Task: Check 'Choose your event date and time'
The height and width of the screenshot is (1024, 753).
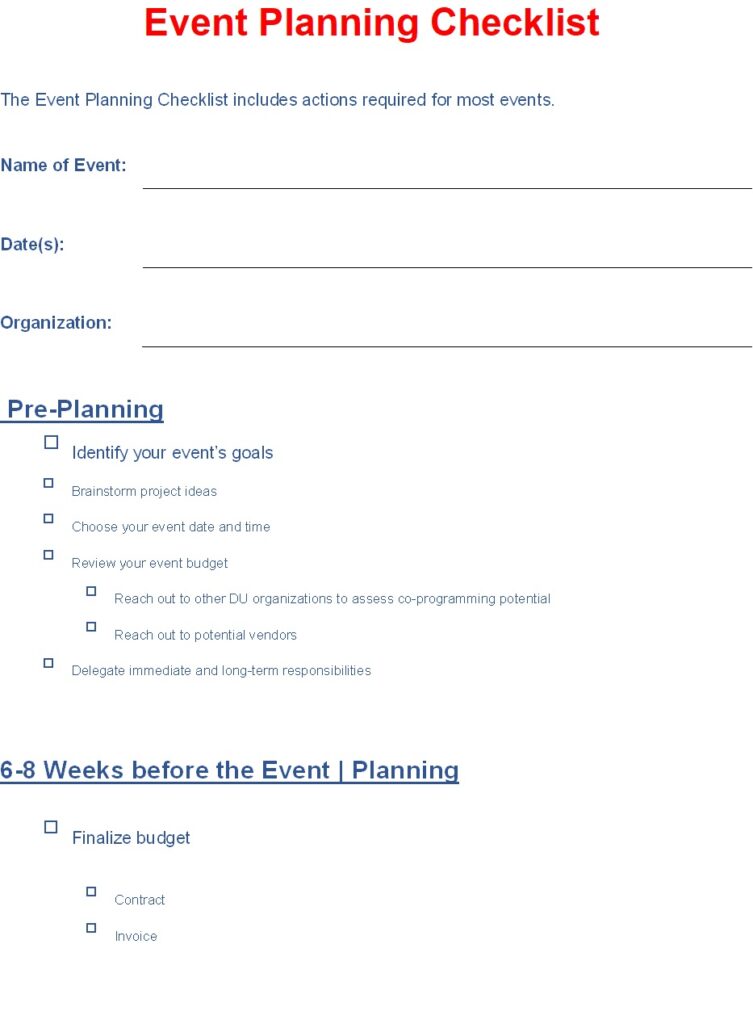Action: click(x=48, y=519)
